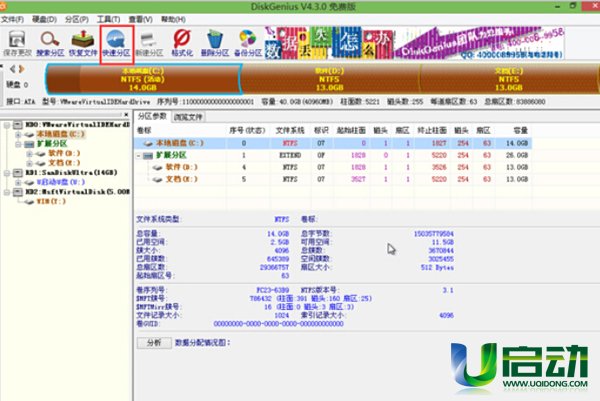Expand the 本地磁盘(C:) tree node

[x=18, y=135]
